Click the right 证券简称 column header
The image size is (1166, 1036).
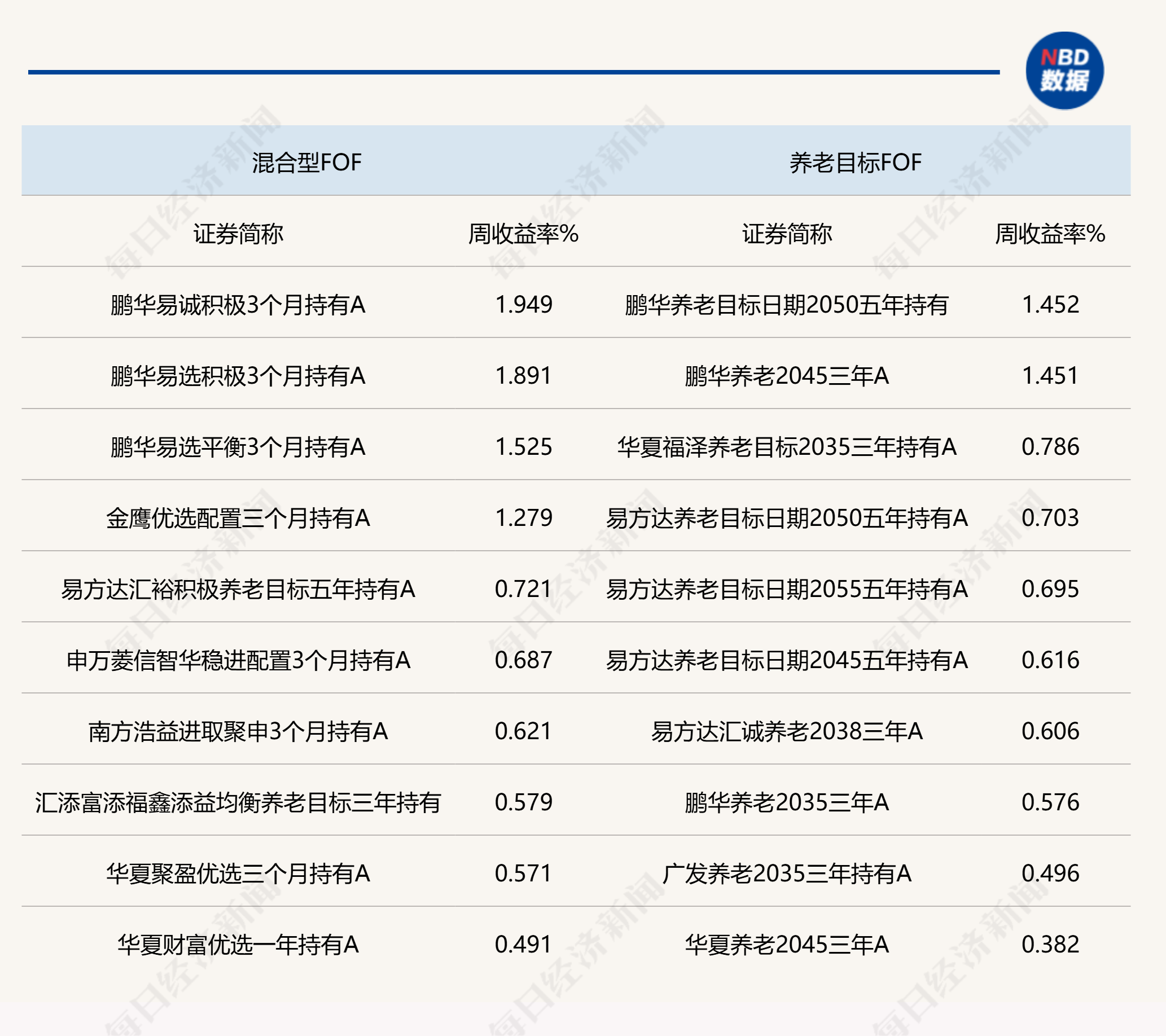coord(787,234)
